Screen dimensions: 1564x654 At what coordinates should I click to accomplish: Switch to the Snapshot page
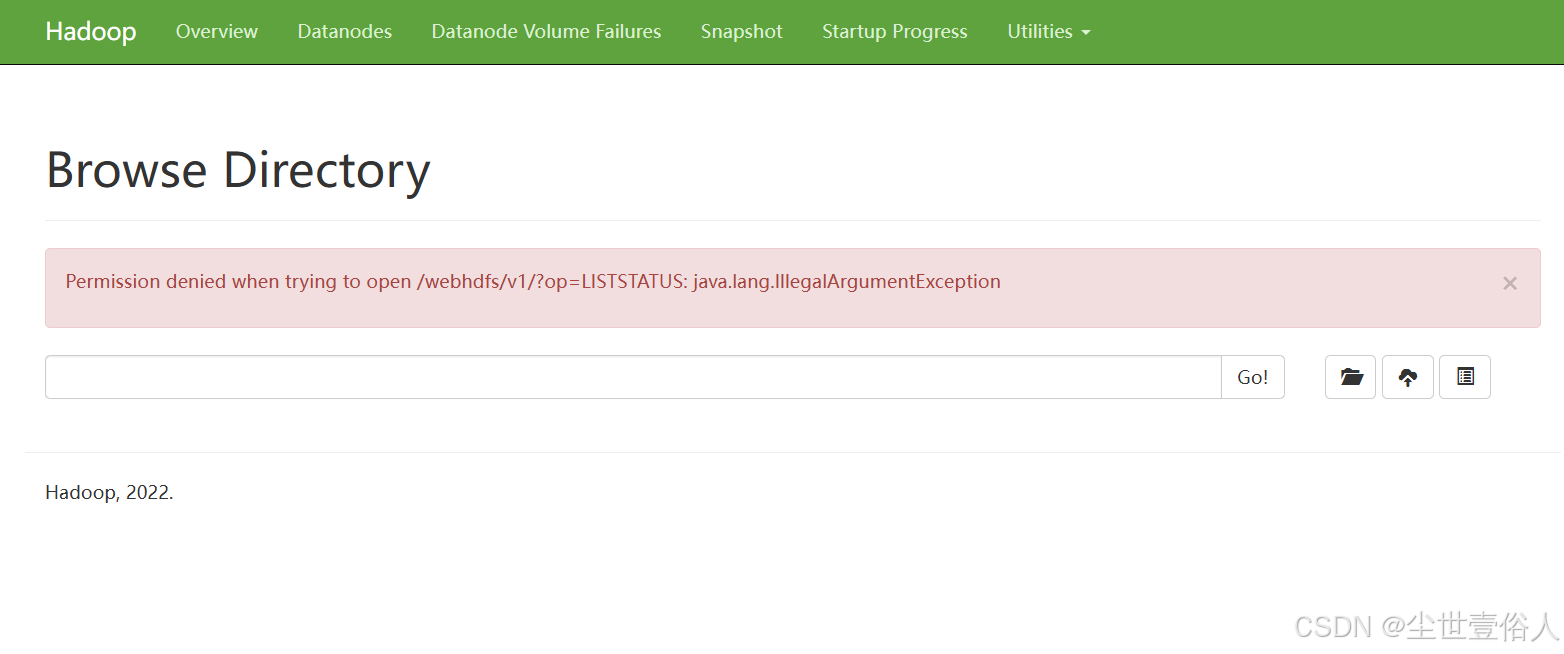click(x=742, y=32)
